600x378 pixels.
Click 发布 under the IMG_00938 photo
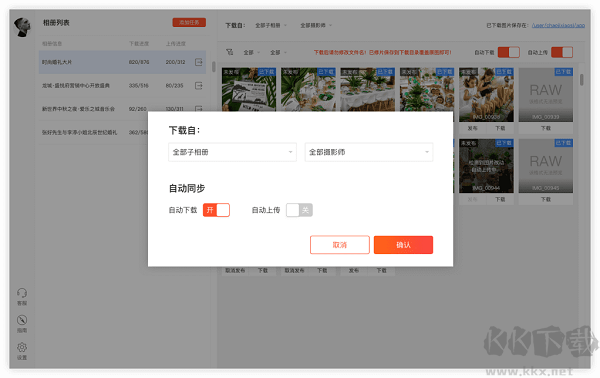[x=473, y=128]
